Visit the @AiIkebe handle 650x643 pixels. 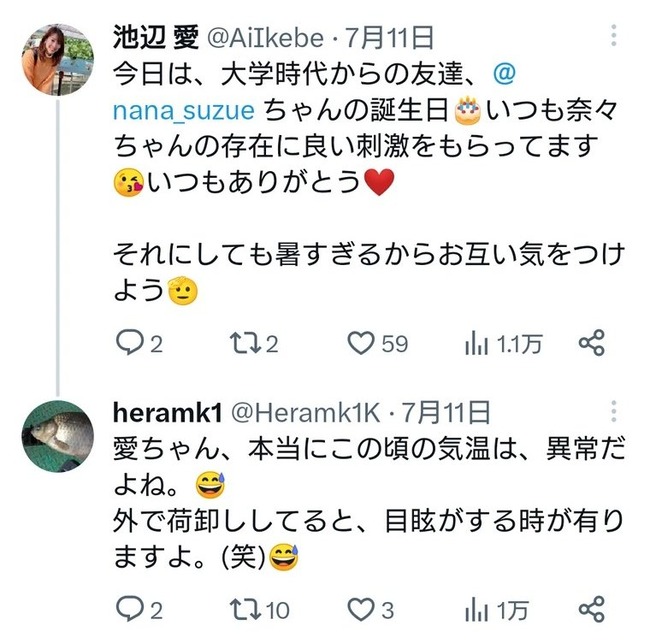click(x=265, y=38)
